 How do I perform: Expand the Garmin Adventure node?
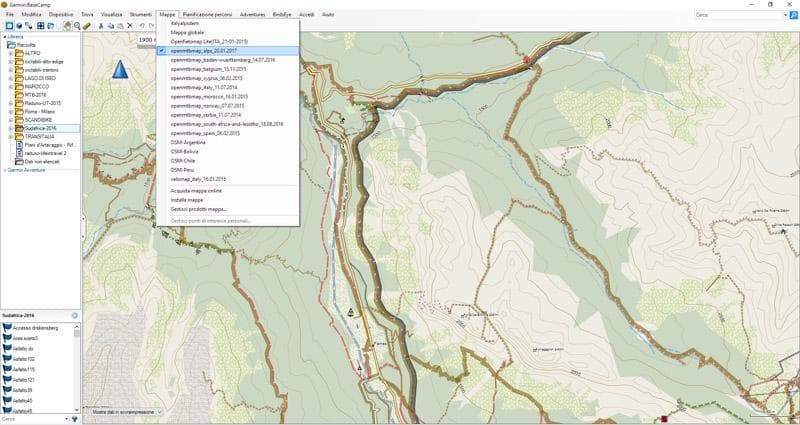click(5, 170)
